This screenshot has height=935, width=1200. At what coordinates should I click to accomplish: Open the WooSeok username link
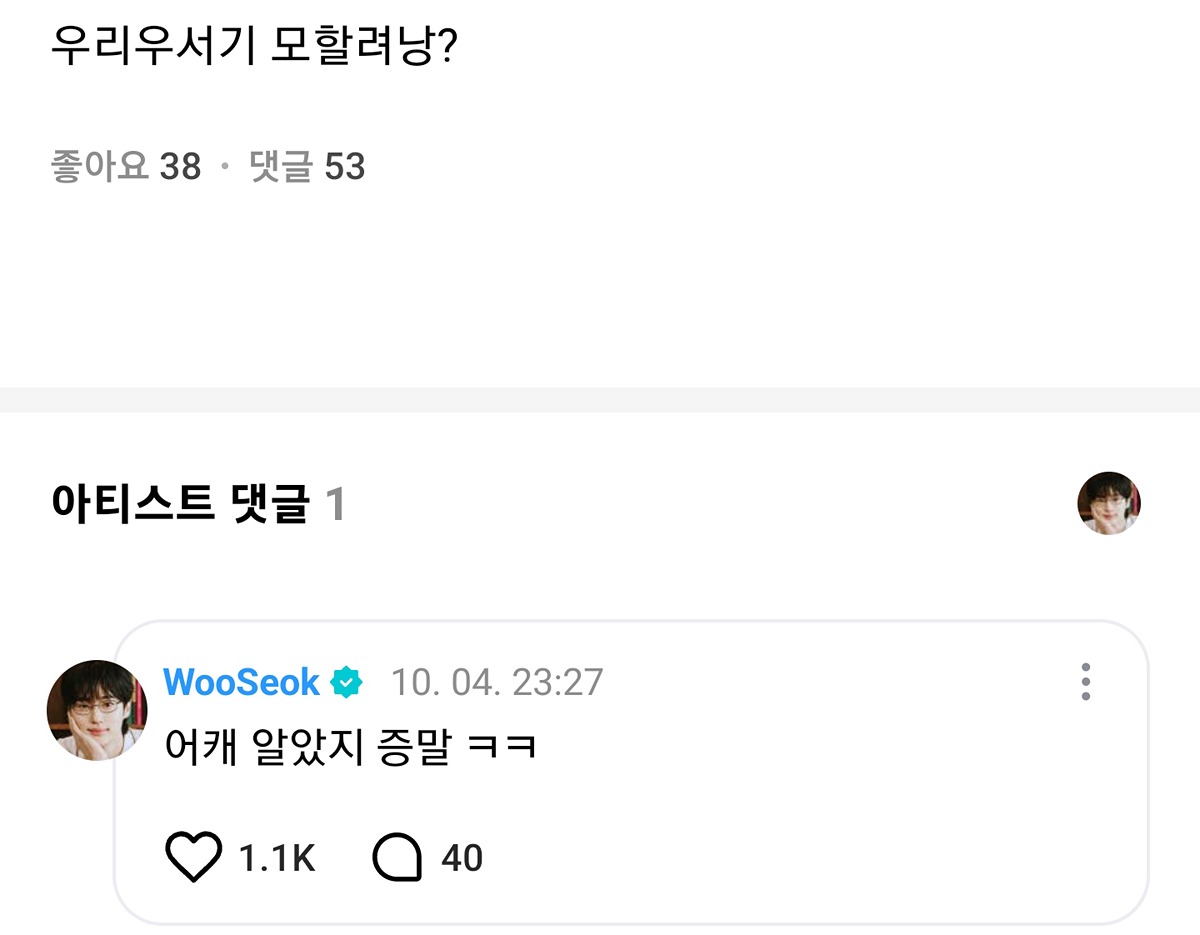(x=241, y=683)
